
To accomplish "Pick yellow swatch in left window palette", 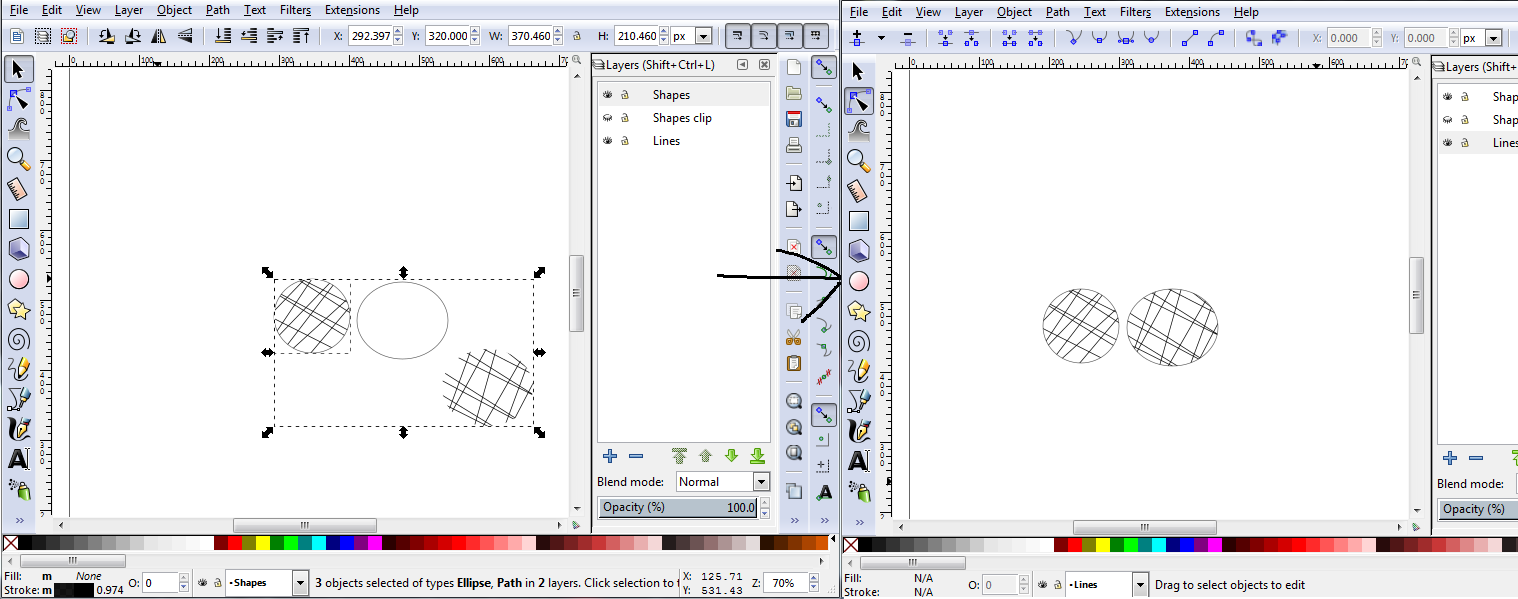I will (x=262, y=543).
